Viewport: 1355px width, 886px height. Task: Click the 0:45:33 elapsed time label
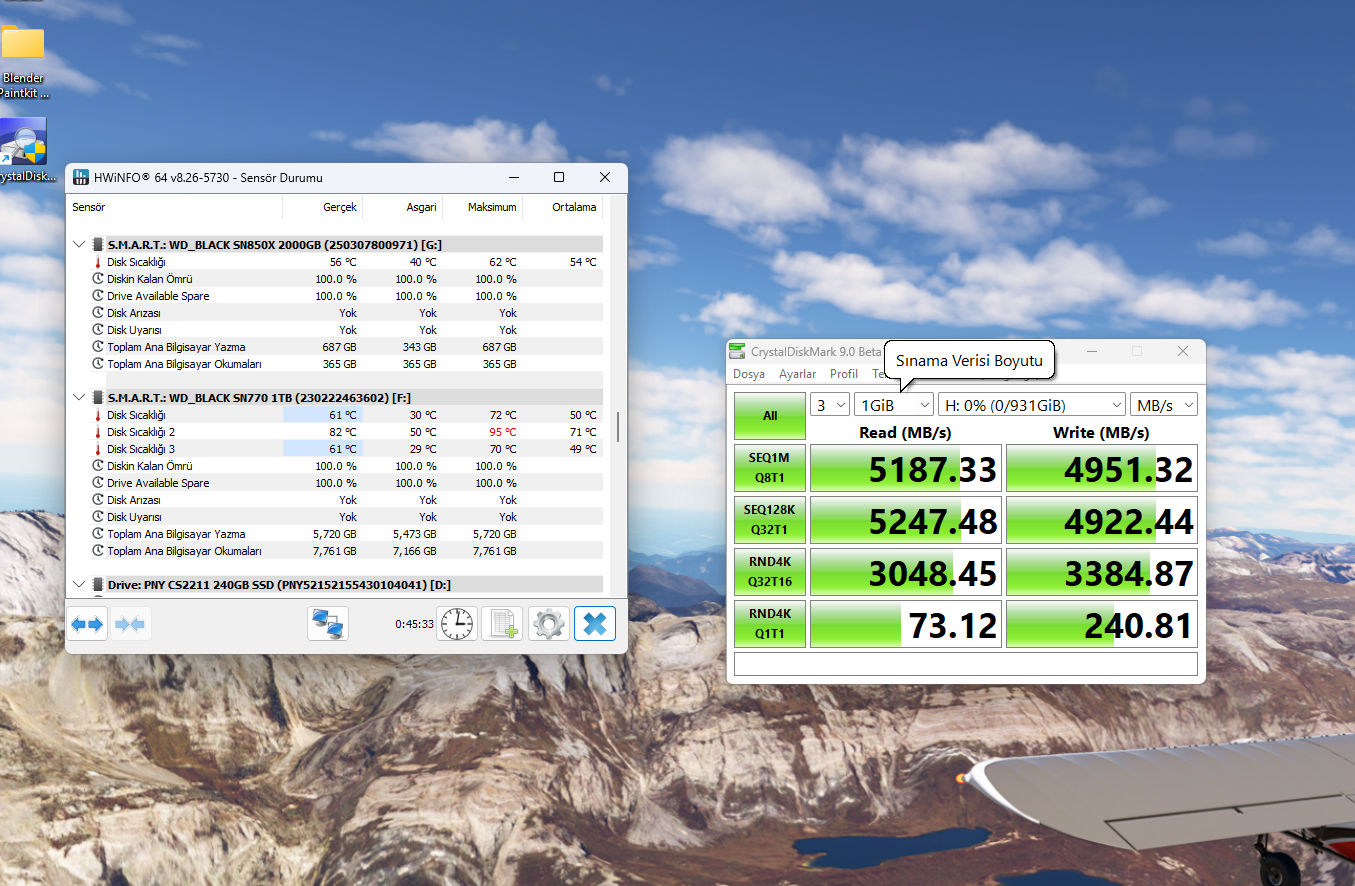[x=414, y=624]
